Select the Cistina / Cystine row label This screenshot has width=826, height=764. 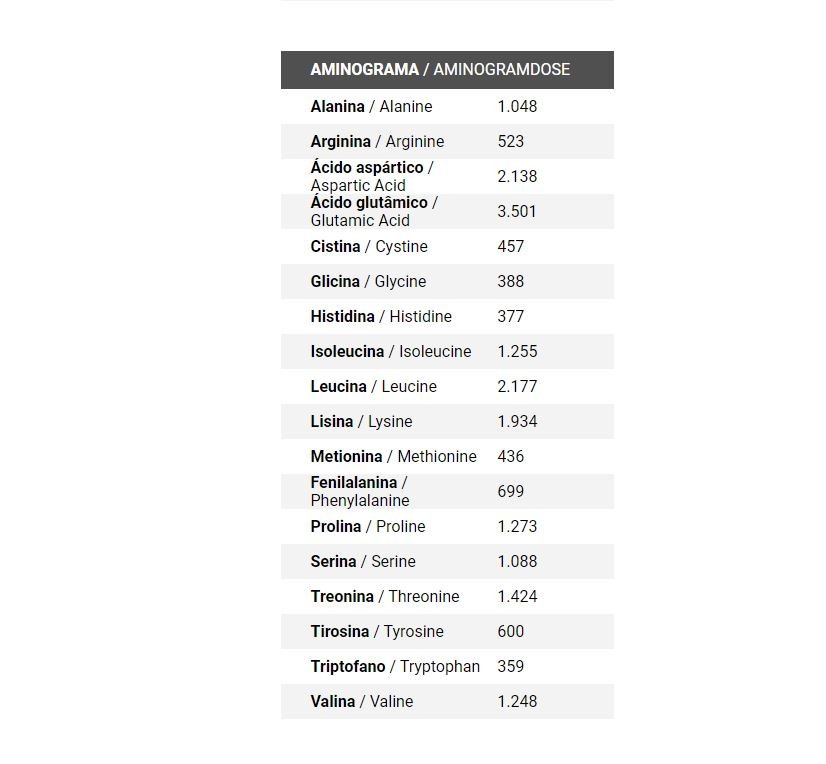pyautogui.click(x=369, y=247)
